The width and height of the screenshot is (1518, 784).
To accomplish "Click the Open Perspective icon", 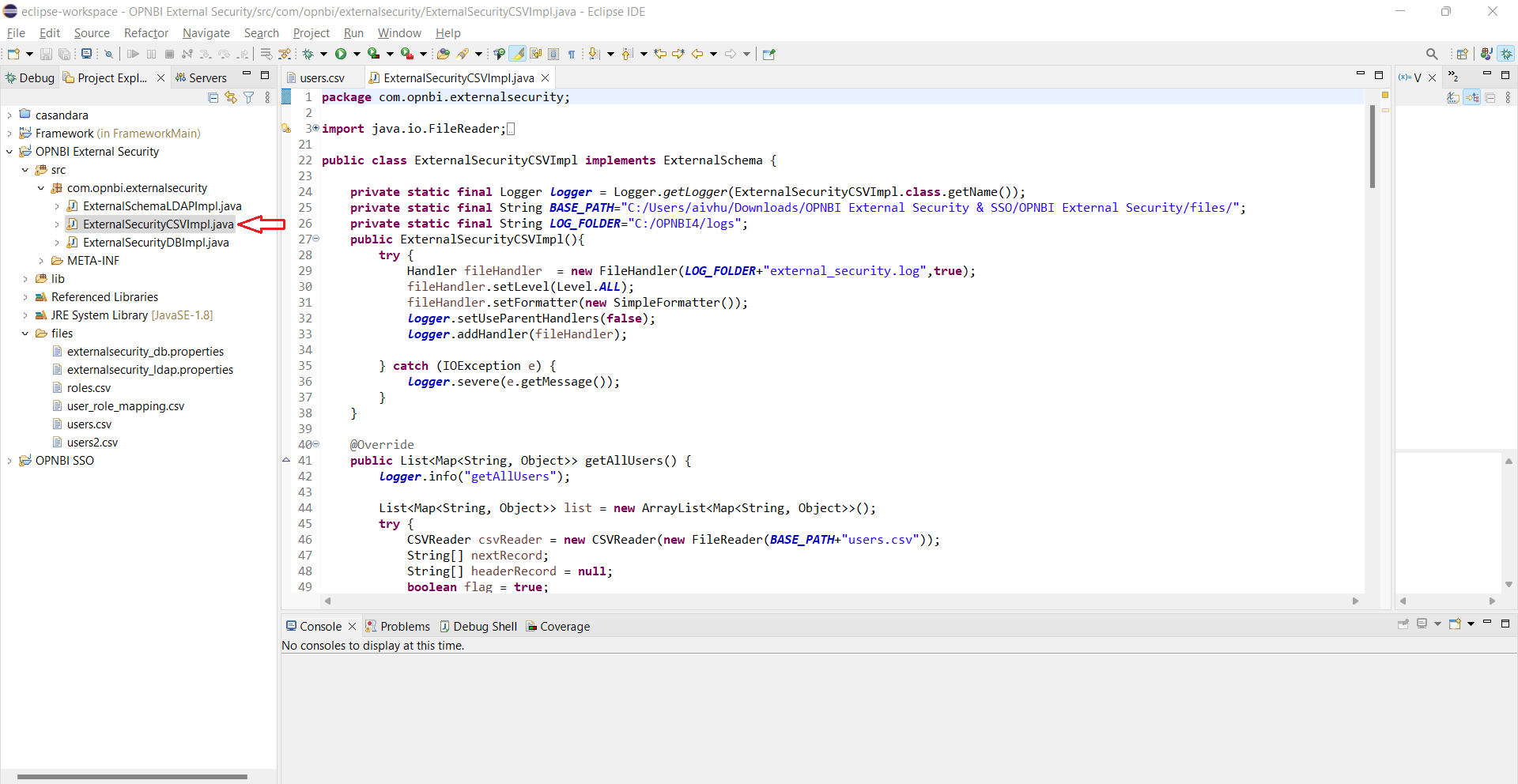I will point(1462,54).
